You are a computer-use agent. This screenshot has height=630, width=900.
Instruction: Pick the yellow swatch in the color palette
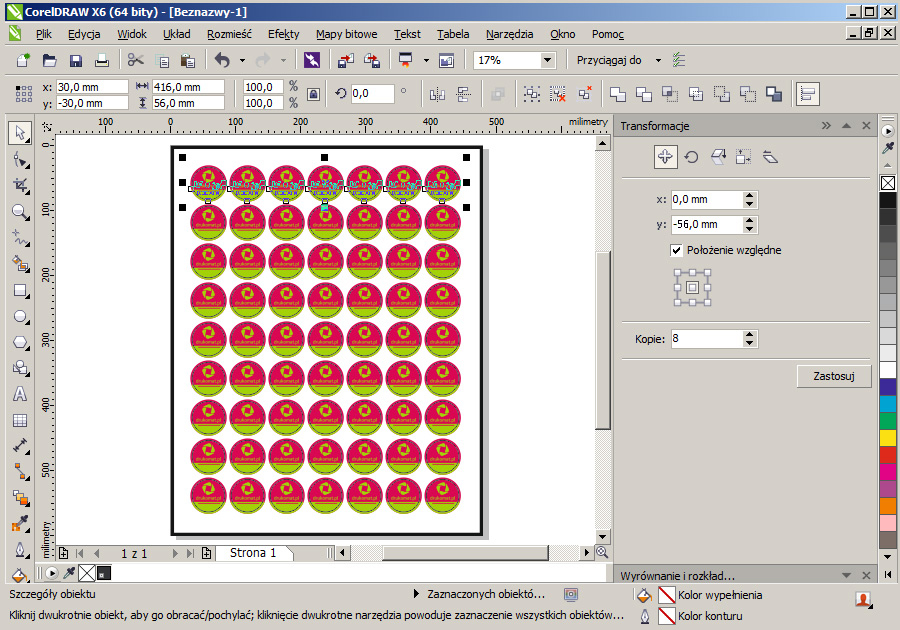click(x=887, y=438)
